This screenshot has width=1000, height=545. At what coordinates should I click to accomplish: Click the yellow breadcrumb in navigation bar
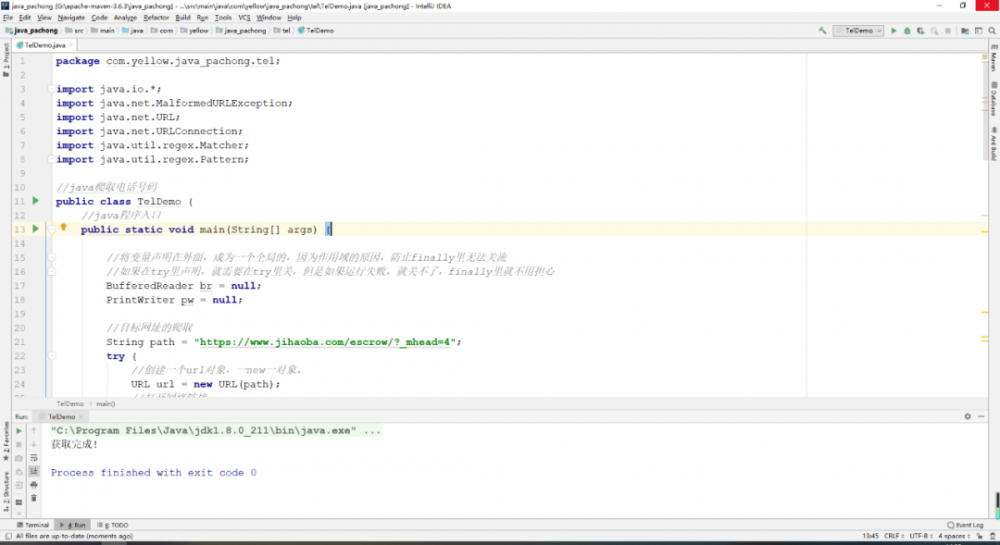point(195,31)
